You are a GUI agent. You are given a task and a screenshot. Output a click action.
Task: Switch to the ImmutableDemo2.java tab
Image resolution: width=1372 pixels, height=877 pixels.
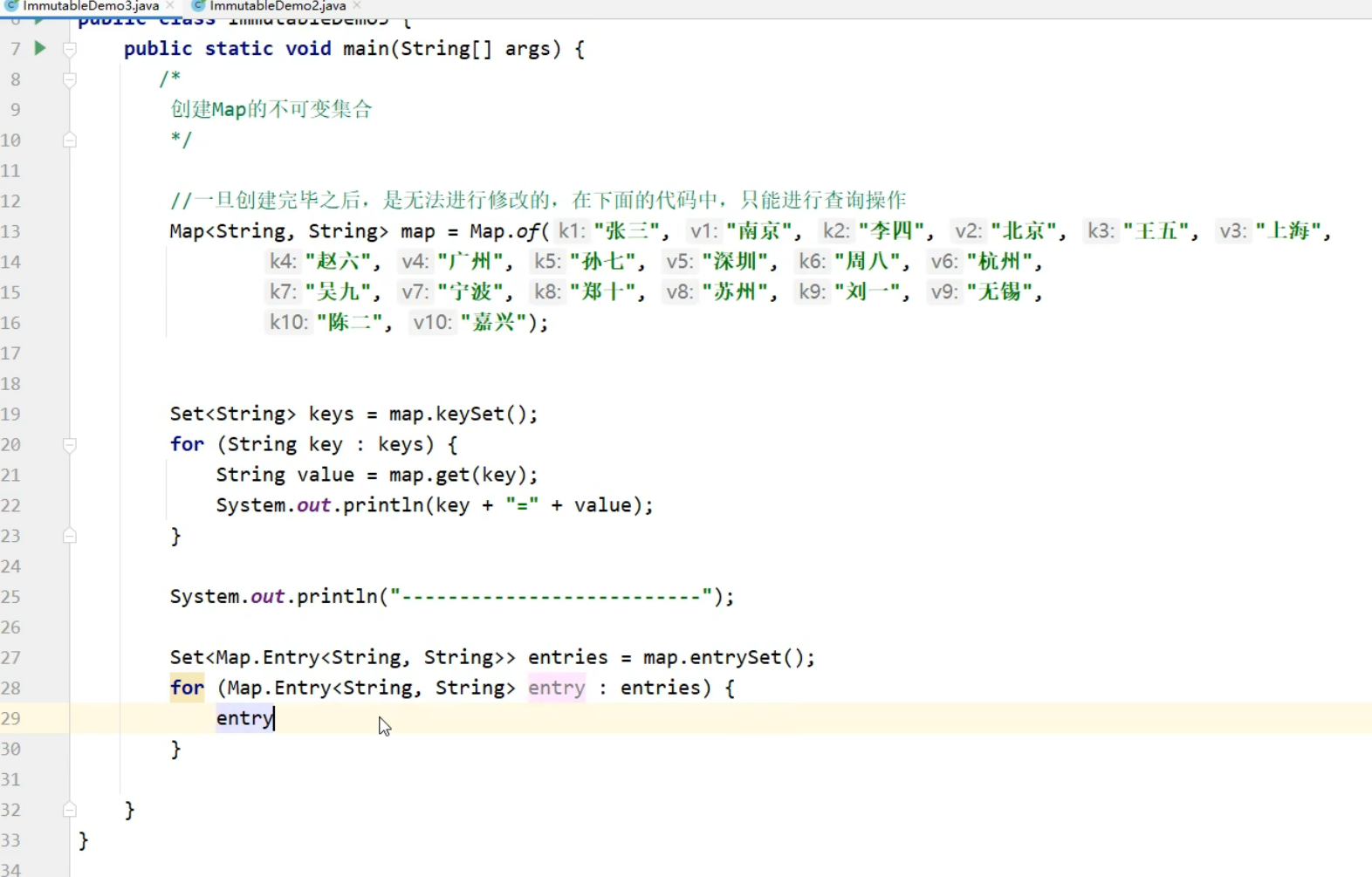tap(278, 6)
